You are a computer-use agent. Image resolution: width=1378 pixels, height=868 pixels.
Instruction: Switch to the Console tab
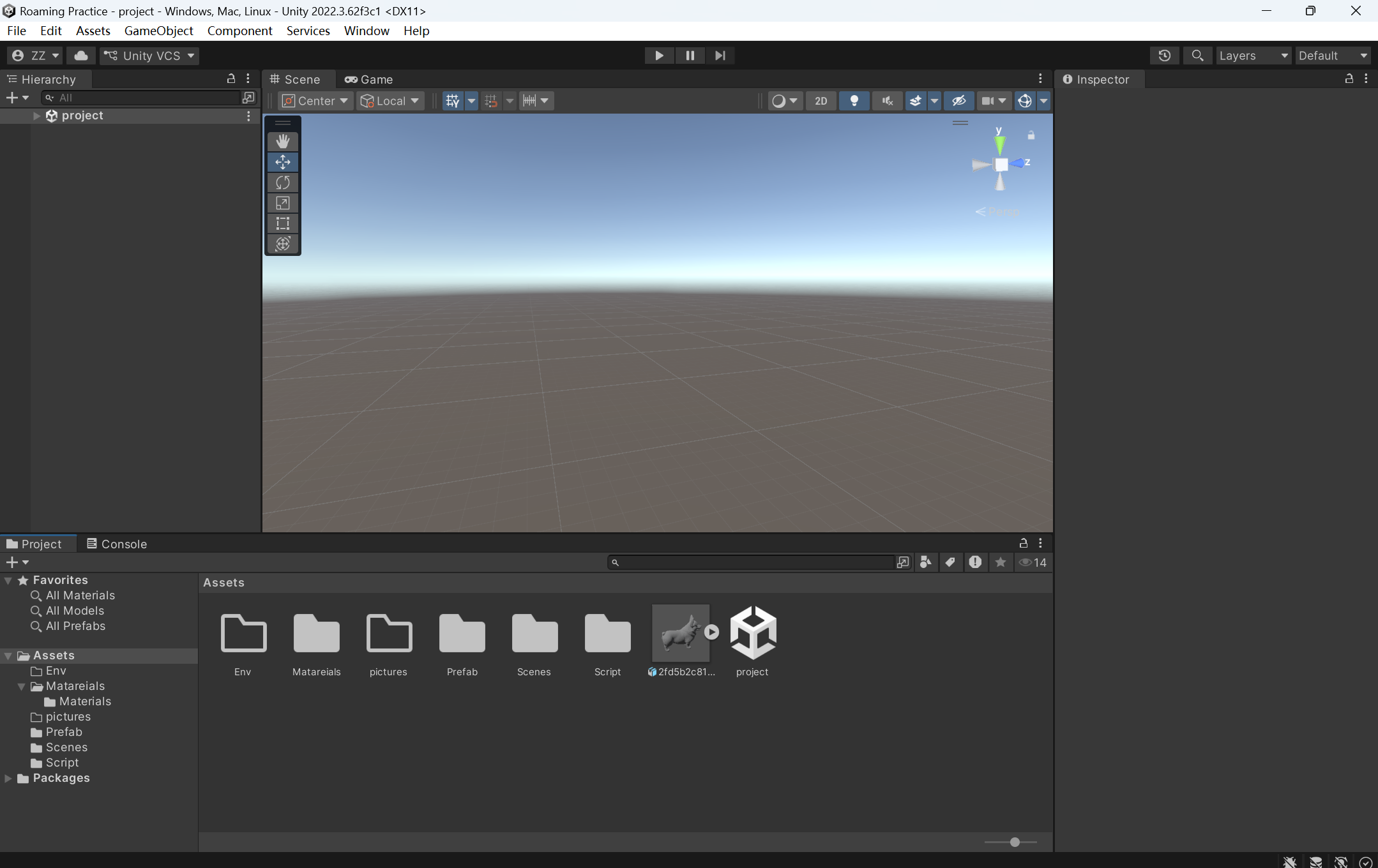tap(117, 544)
